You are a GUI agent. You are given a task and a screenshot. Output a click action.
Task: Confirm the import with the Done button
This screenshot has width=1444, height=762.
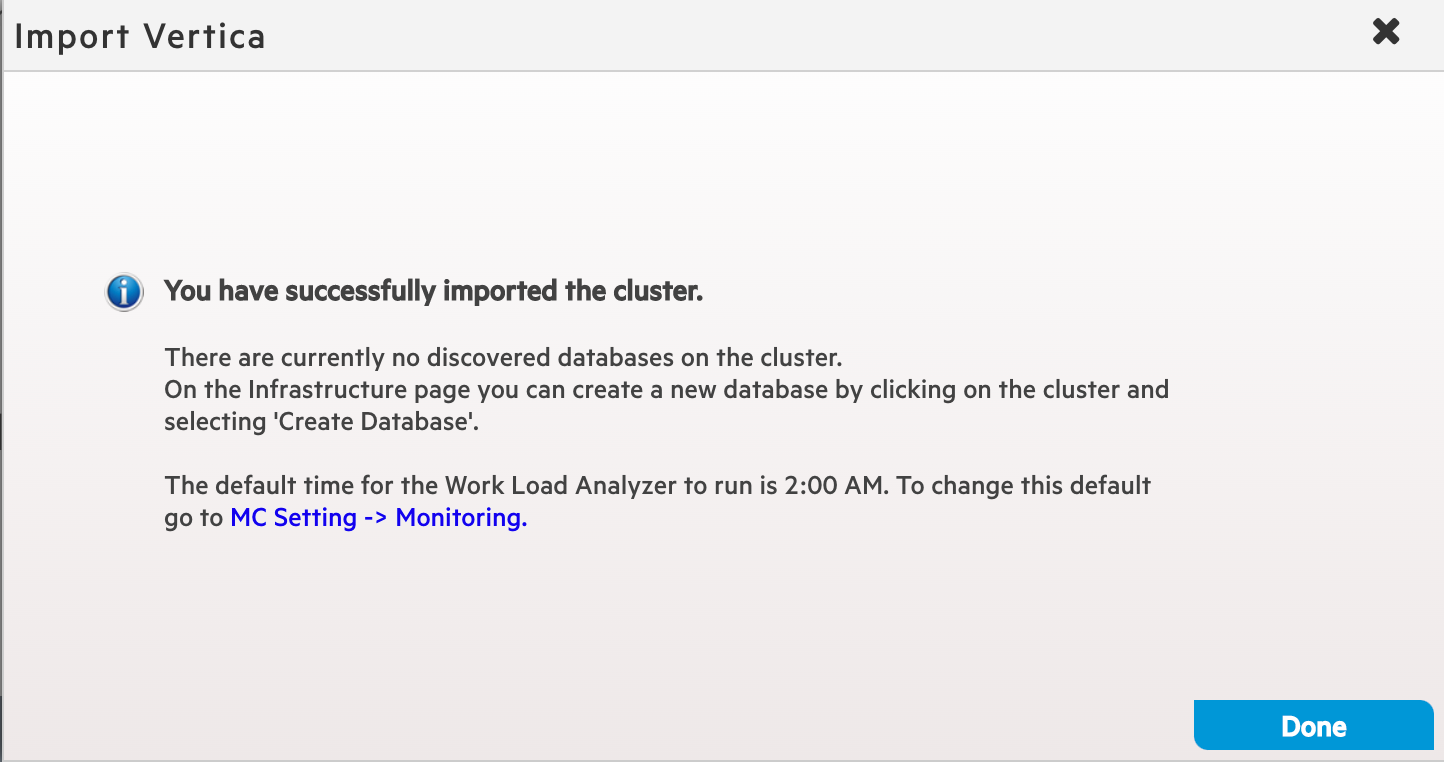(x=1313, y=725)
